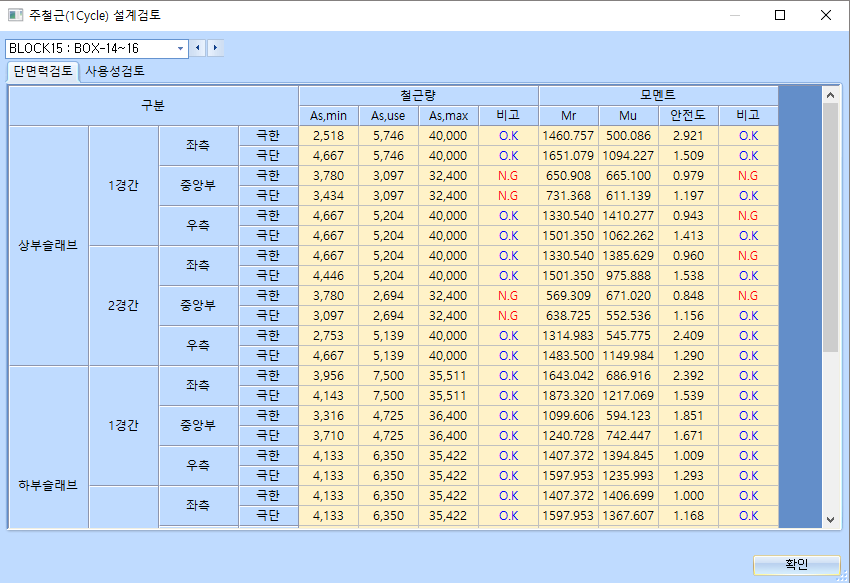Click safety factor 1.000 cell
The image size is (850, 583).
[x=688, y=496]
